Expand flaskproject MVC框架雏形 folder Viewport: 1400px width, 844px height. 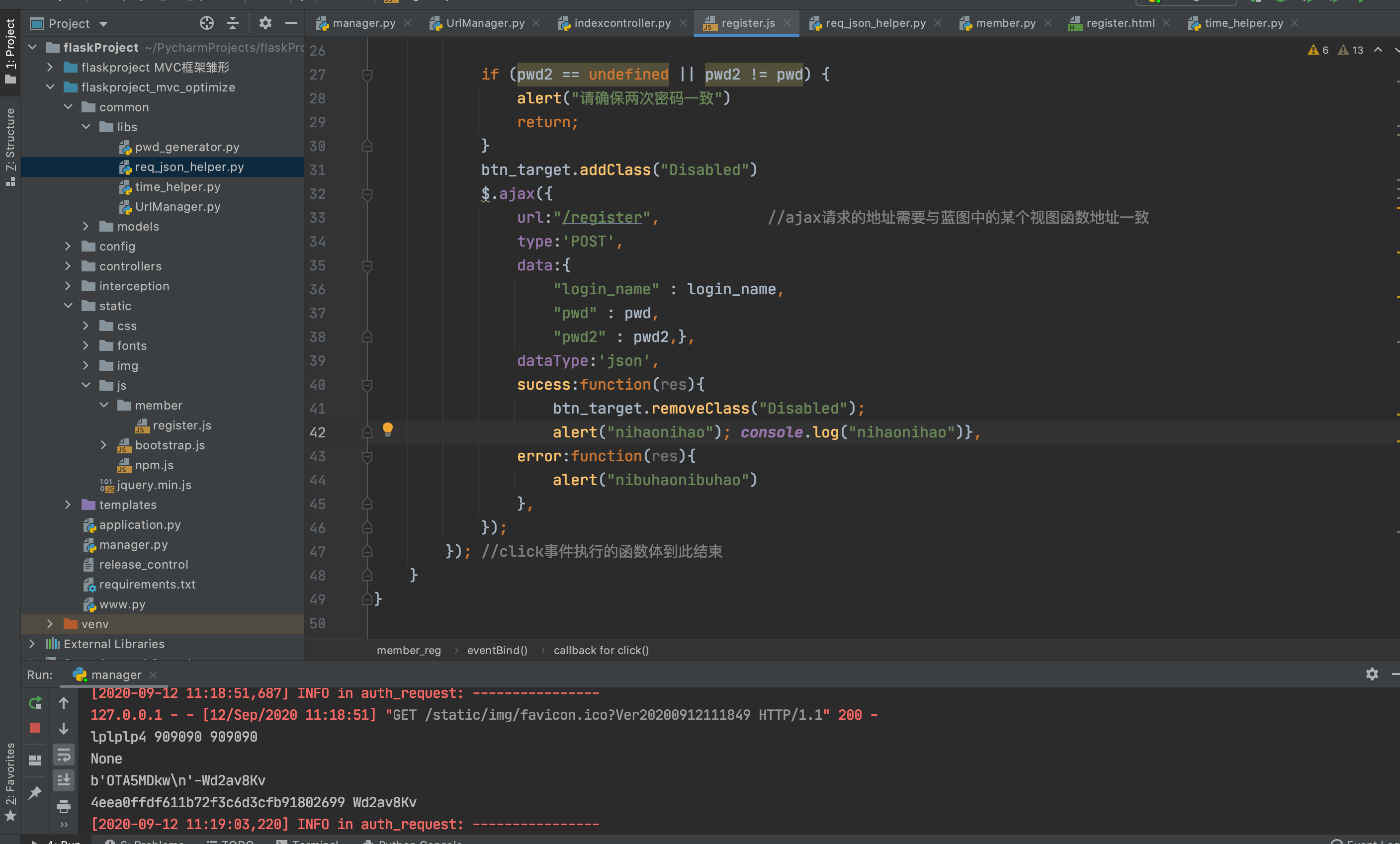pyautogui.click(x=50, y=67)
